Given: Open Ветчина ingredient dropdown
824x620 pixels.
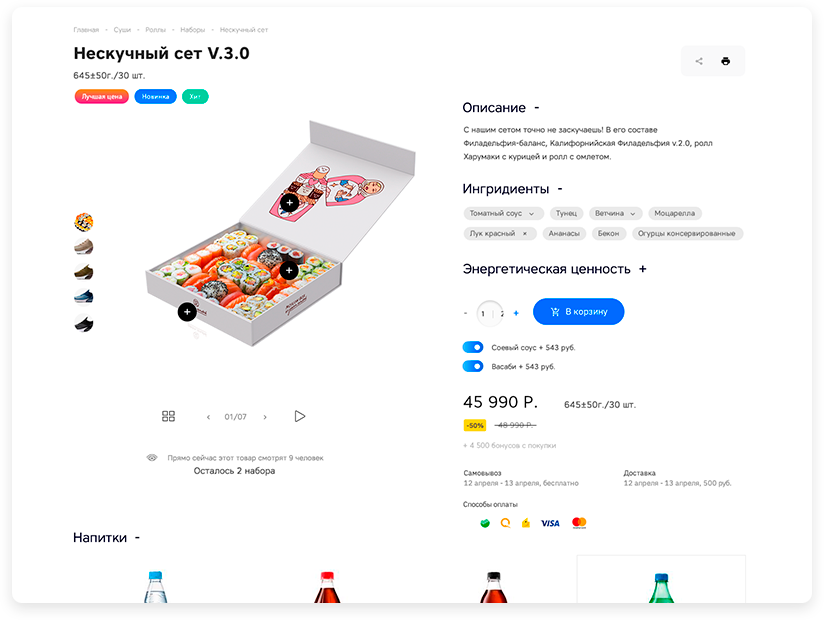Looking at the screenshot, I should click(633, 214).
